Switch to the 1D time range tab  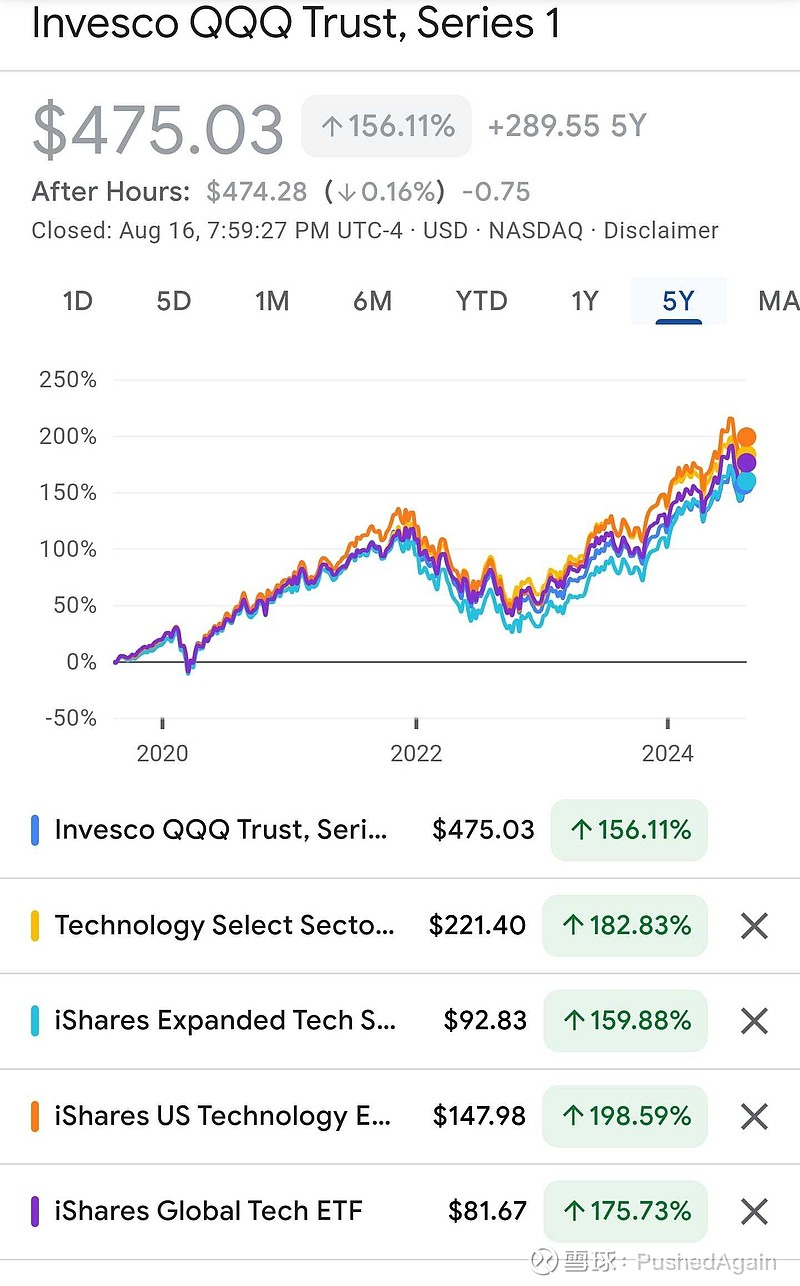coord(77,301)
